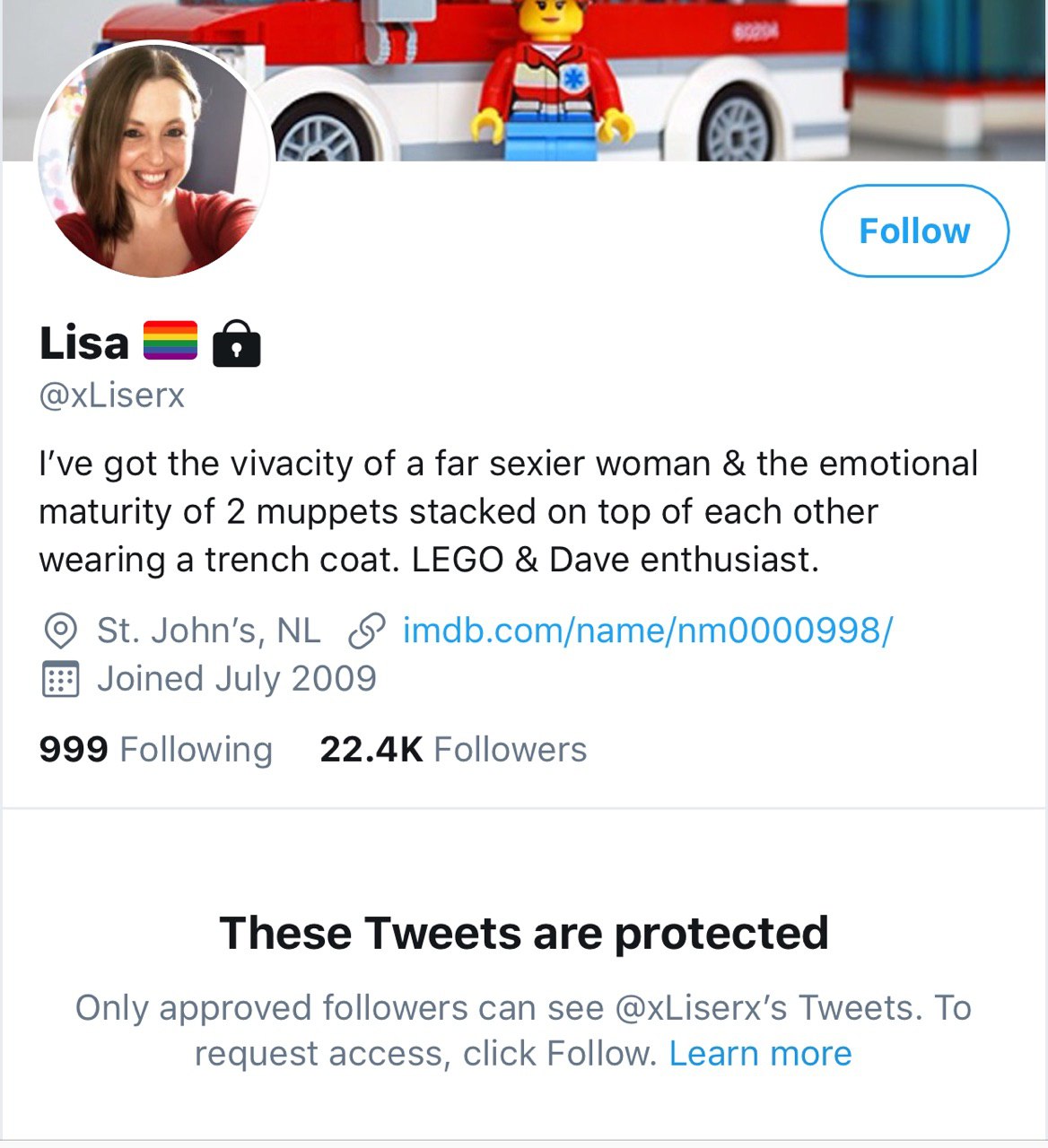Viewport: 1048px width, 1148px height.
Task: Click the profile bio text
Action: 509,511
